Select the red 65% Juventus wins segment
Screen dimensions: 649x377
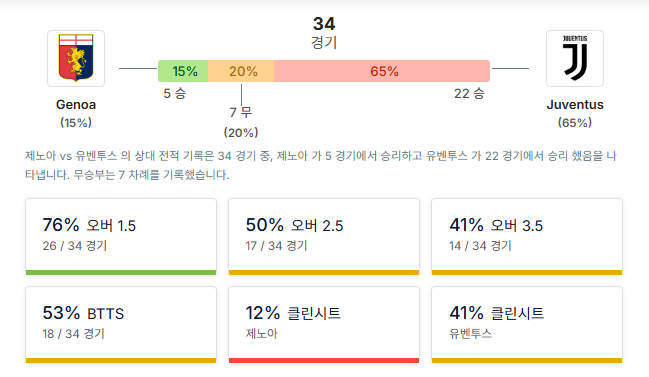(x=382, y=71)
